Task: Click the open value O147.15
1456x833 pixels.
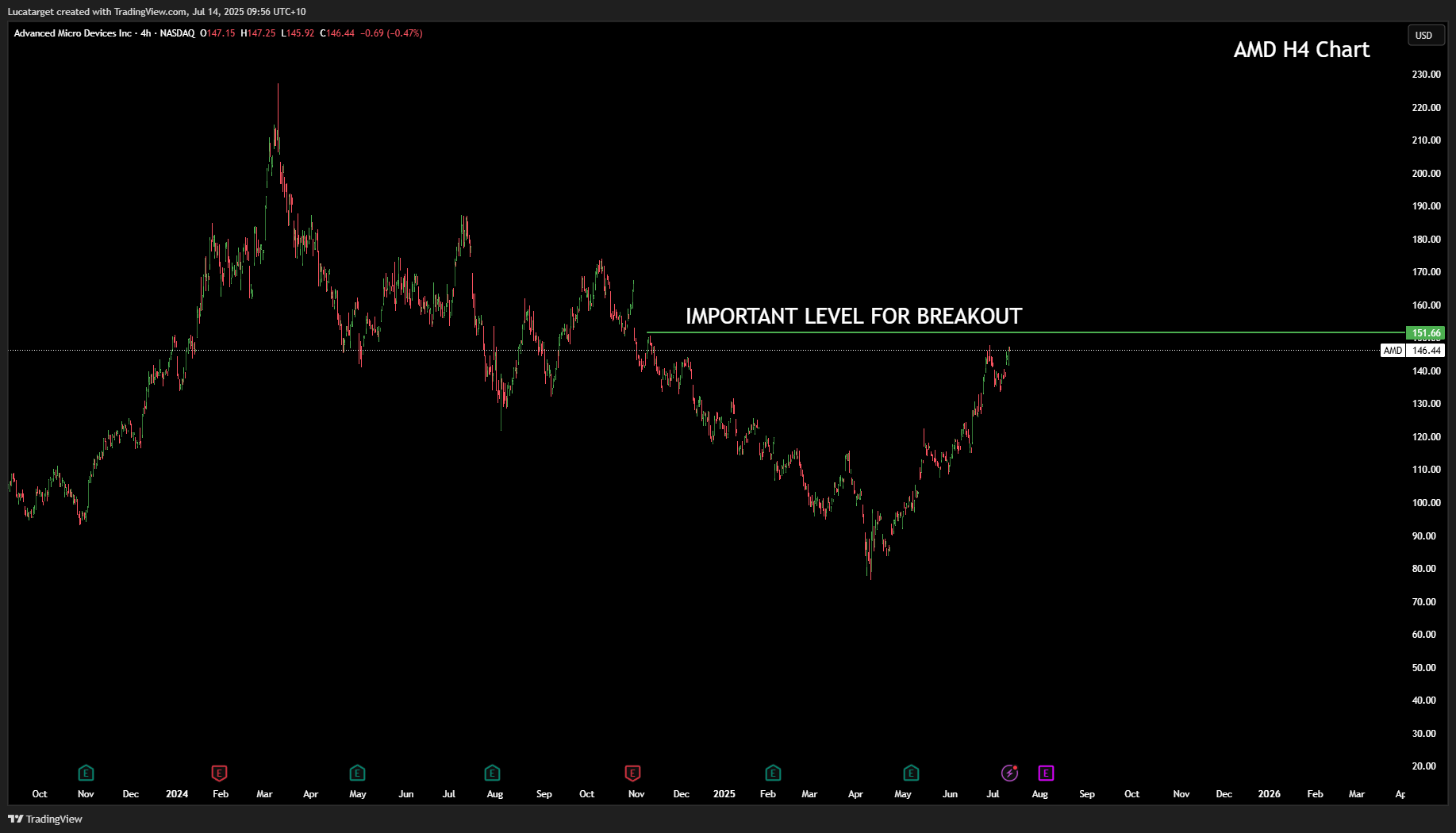Action: click(217, 33)
